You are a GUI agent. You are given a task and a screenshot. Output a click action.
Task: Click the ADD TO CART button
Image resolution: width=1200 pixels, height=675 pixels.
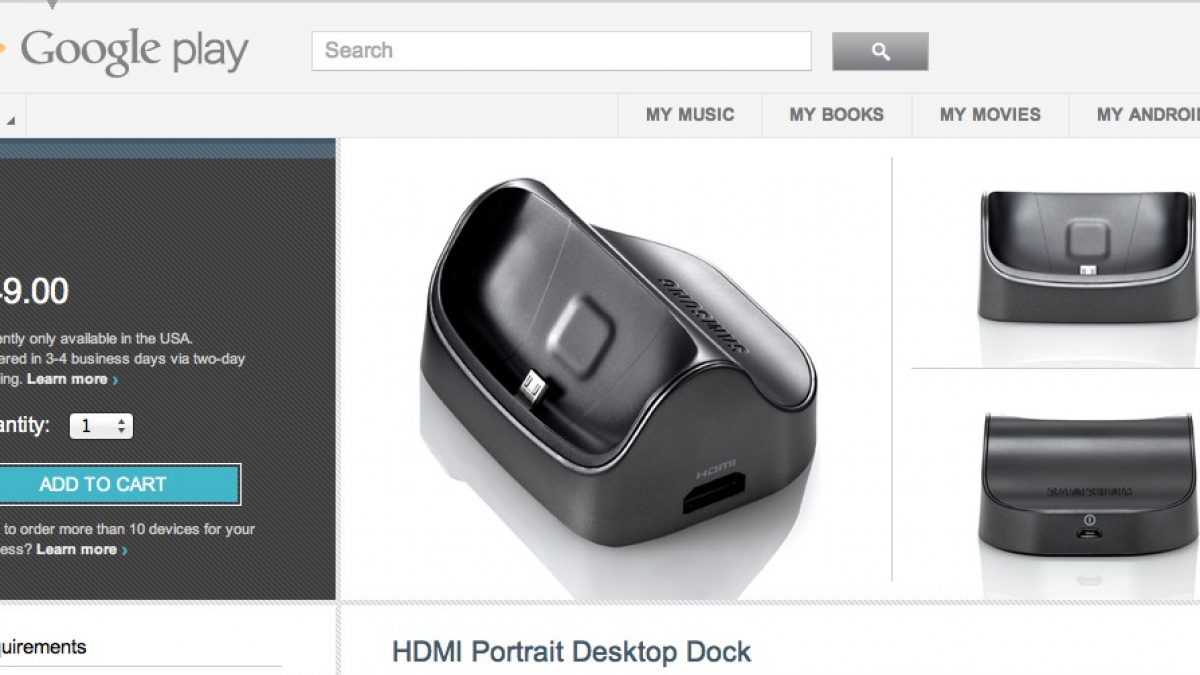103,484
